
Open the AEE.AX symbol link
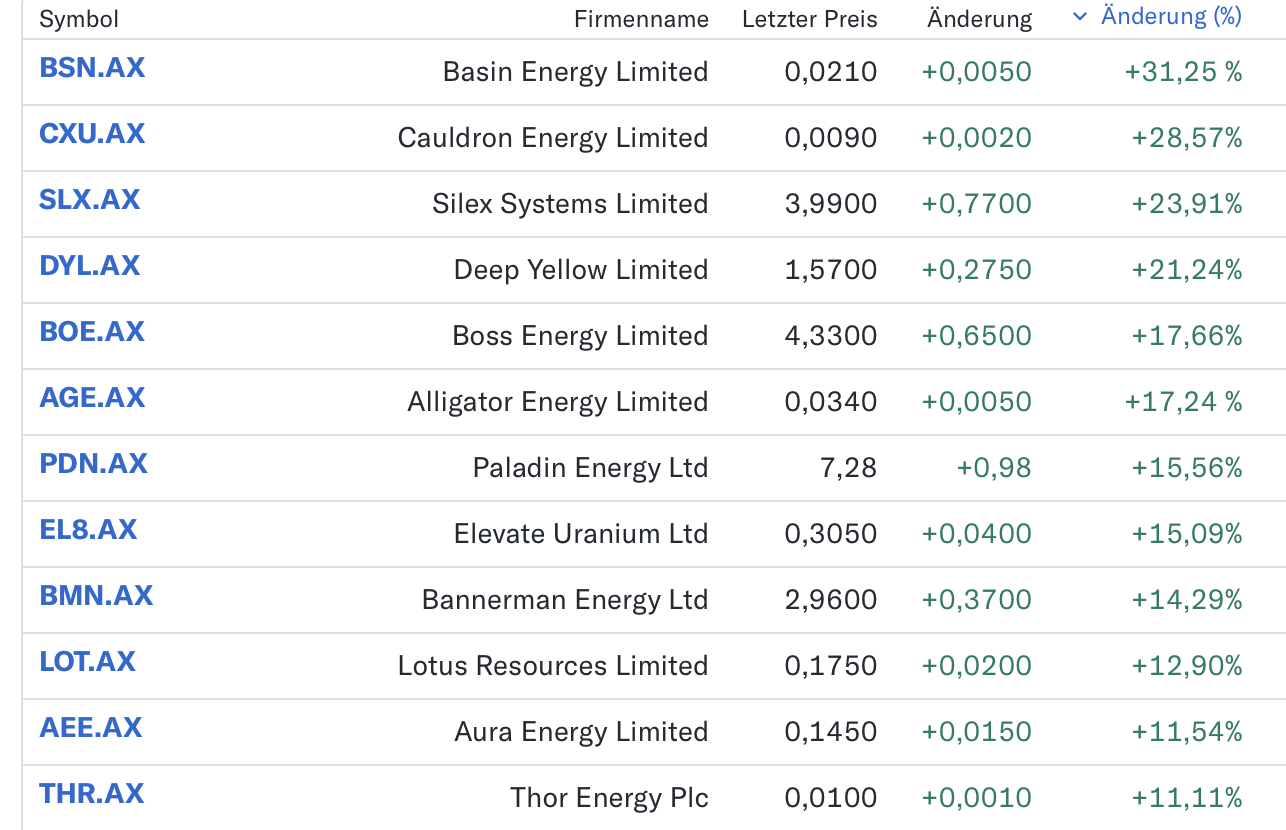pyautogui.click(x=91, y=728)
